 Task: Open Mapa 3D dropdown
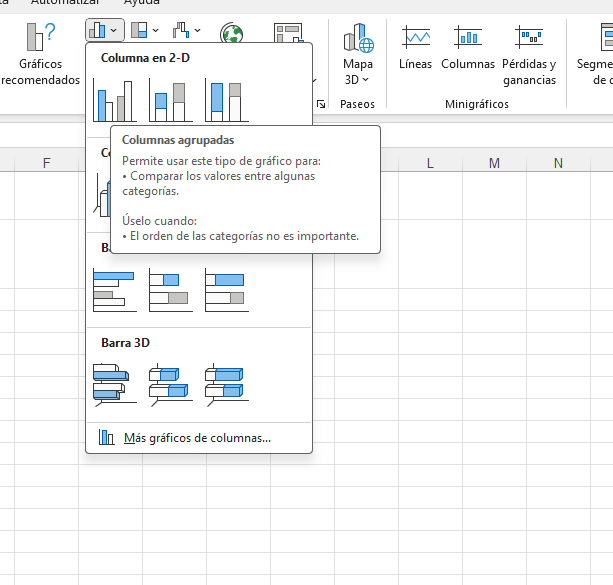(358, 54)
